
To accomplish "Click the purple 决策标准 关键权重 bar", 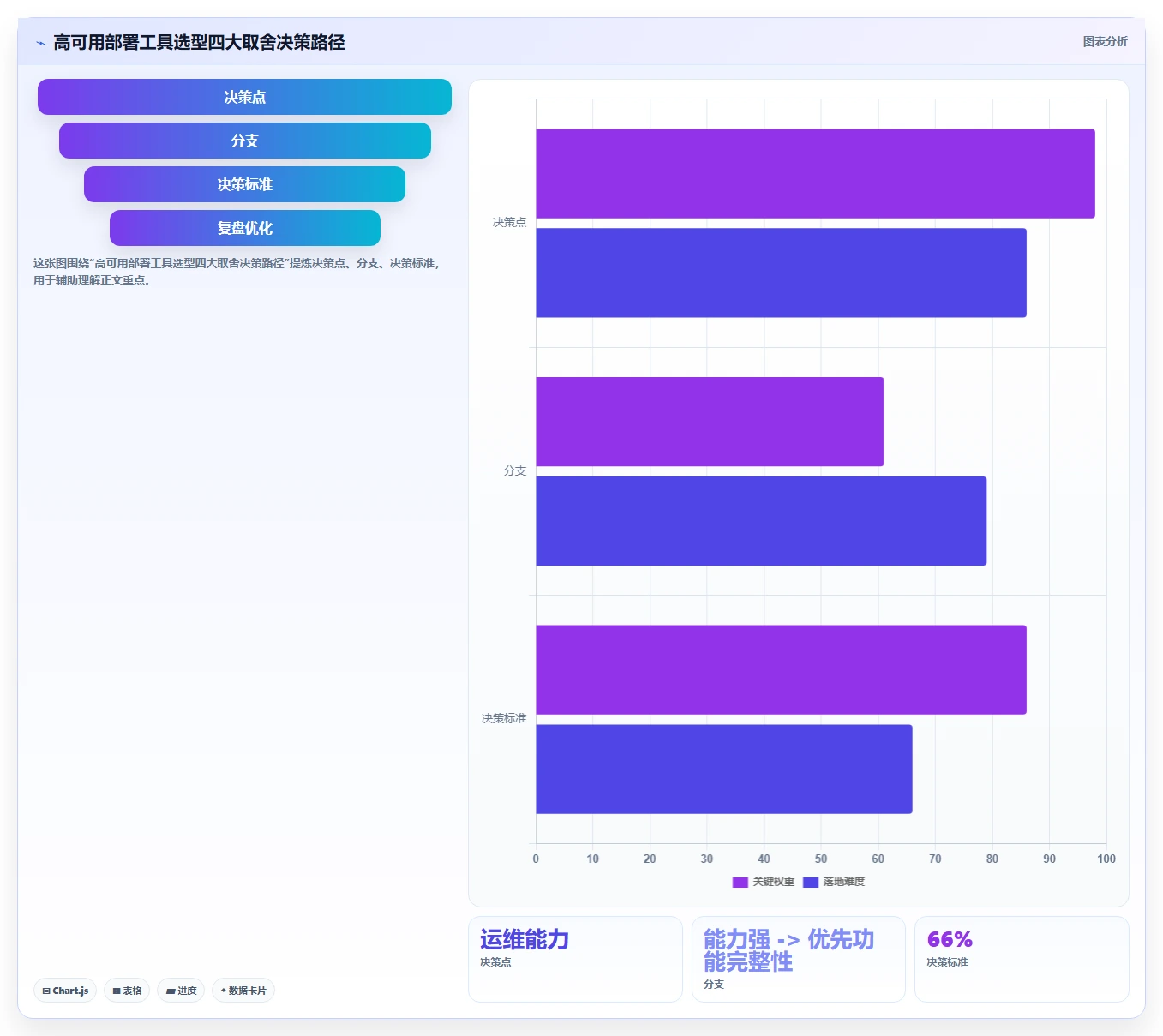I will (781, 669).
